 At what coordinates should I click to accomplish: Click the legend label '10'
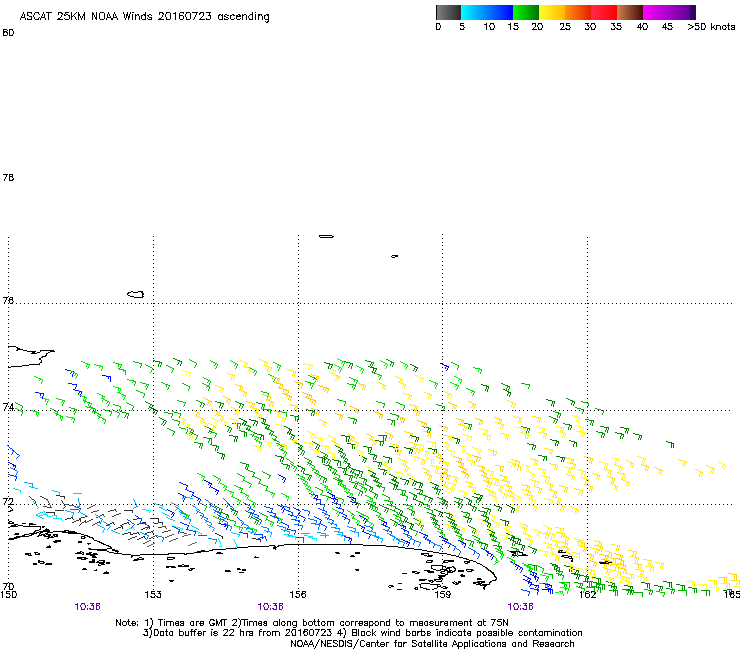tap(489, 27)
